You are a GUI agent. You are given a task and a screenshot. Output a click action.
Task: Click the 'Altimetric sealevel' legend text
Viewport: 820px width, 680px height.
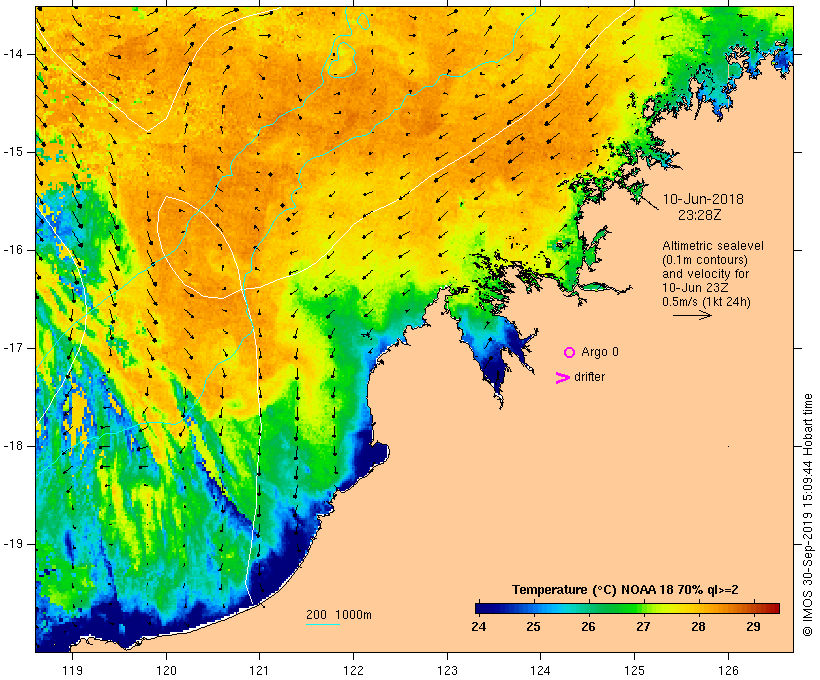(x=713, y=246)
